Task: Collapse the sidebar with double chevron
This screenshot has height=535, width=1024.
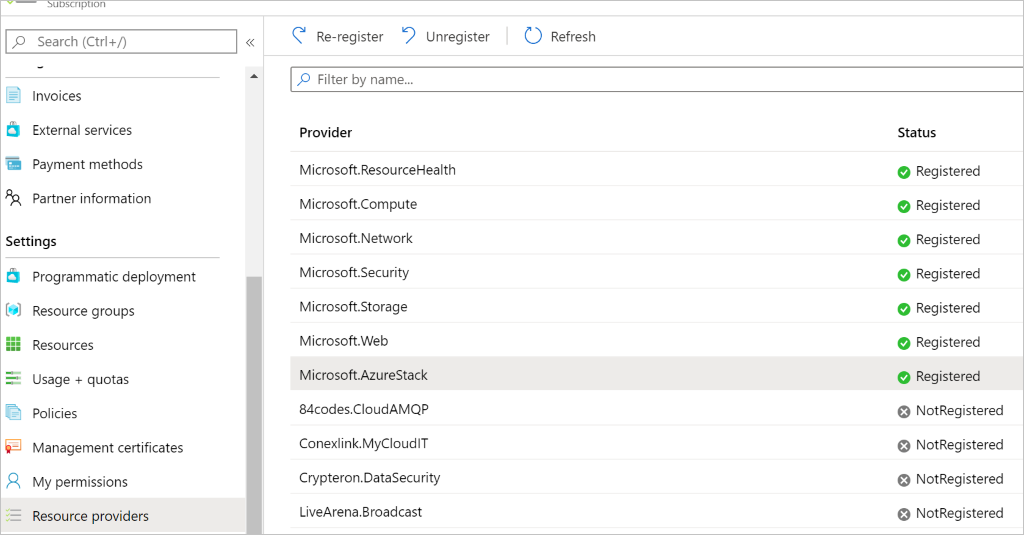Action: click(x=250, y=42)
